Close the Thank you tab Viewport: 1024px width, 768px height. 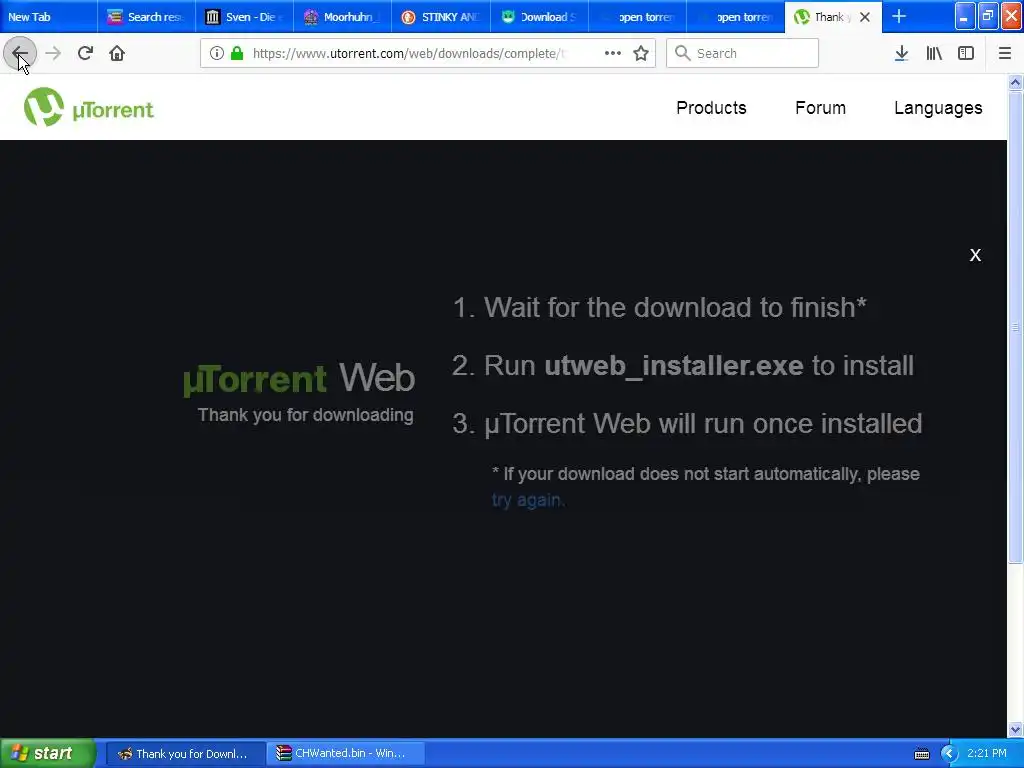tap(865, 17)
